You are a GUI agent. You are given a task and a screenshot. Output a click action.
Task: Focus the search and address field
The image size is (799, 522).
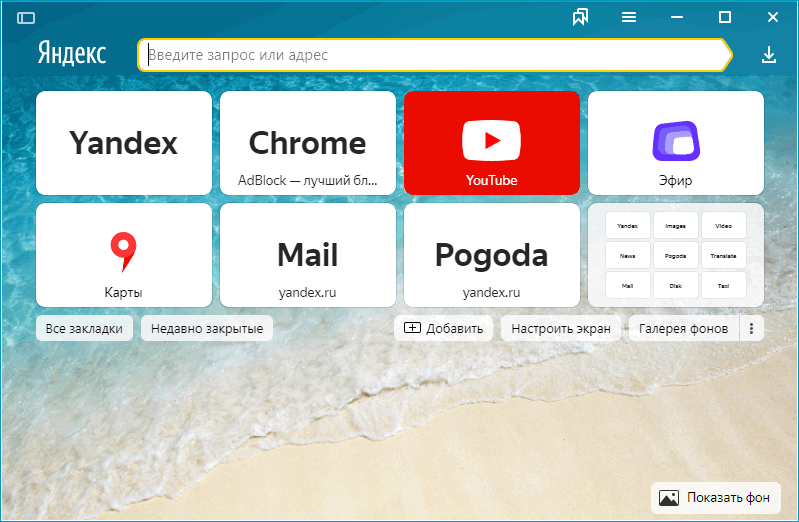coord(430,55)
